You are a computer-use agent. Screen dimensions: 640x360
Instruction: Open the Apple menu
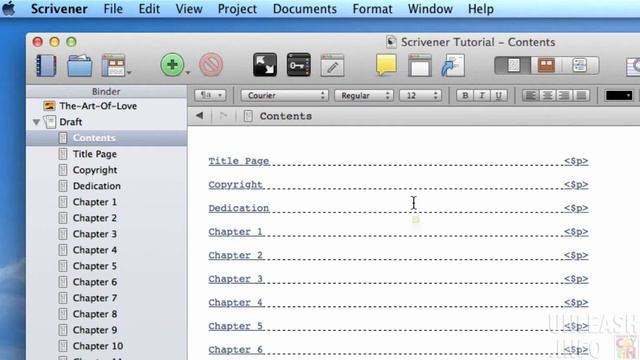(9, 9)
